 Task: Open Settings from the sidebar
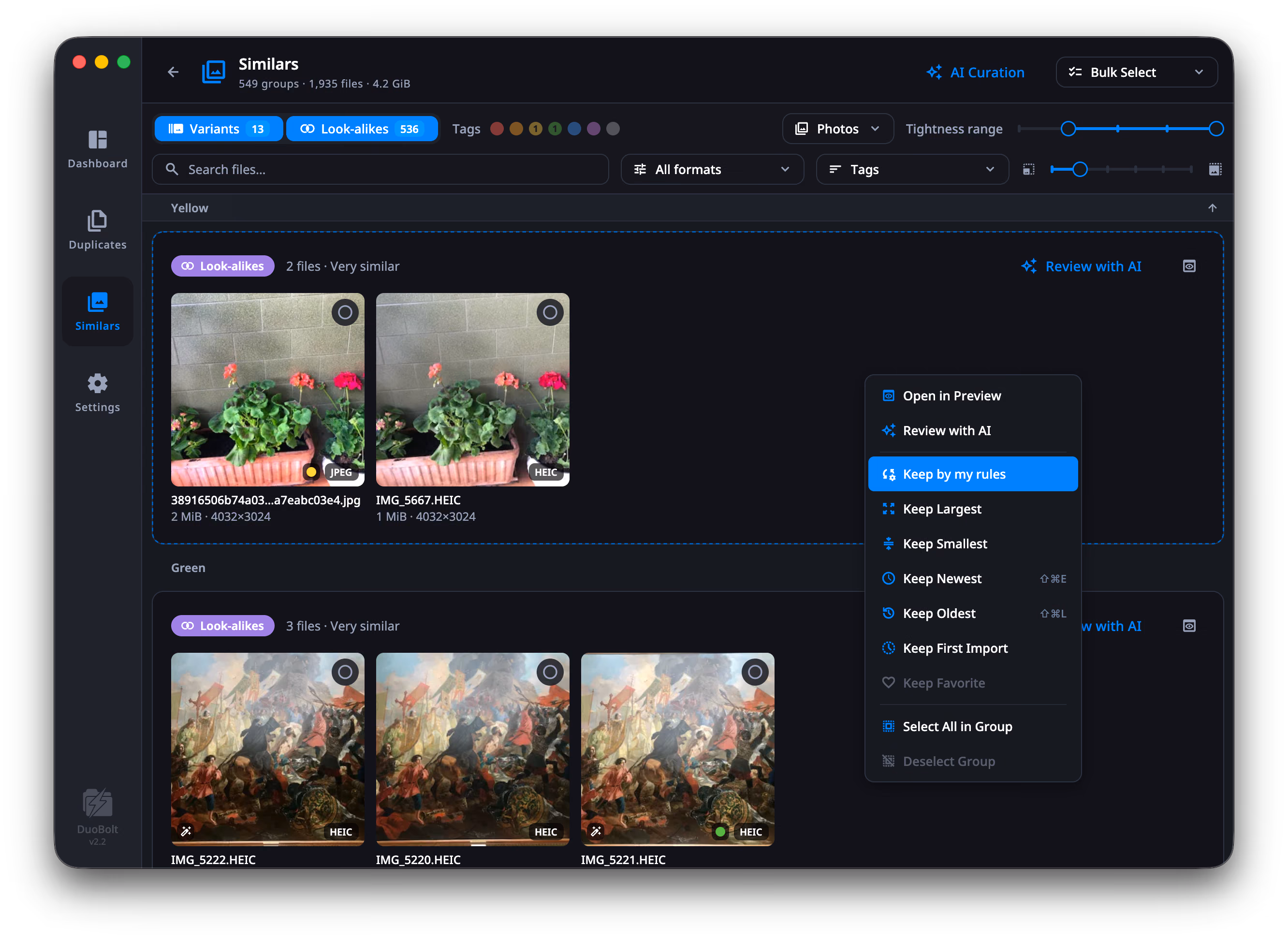(x=97, y=393)
